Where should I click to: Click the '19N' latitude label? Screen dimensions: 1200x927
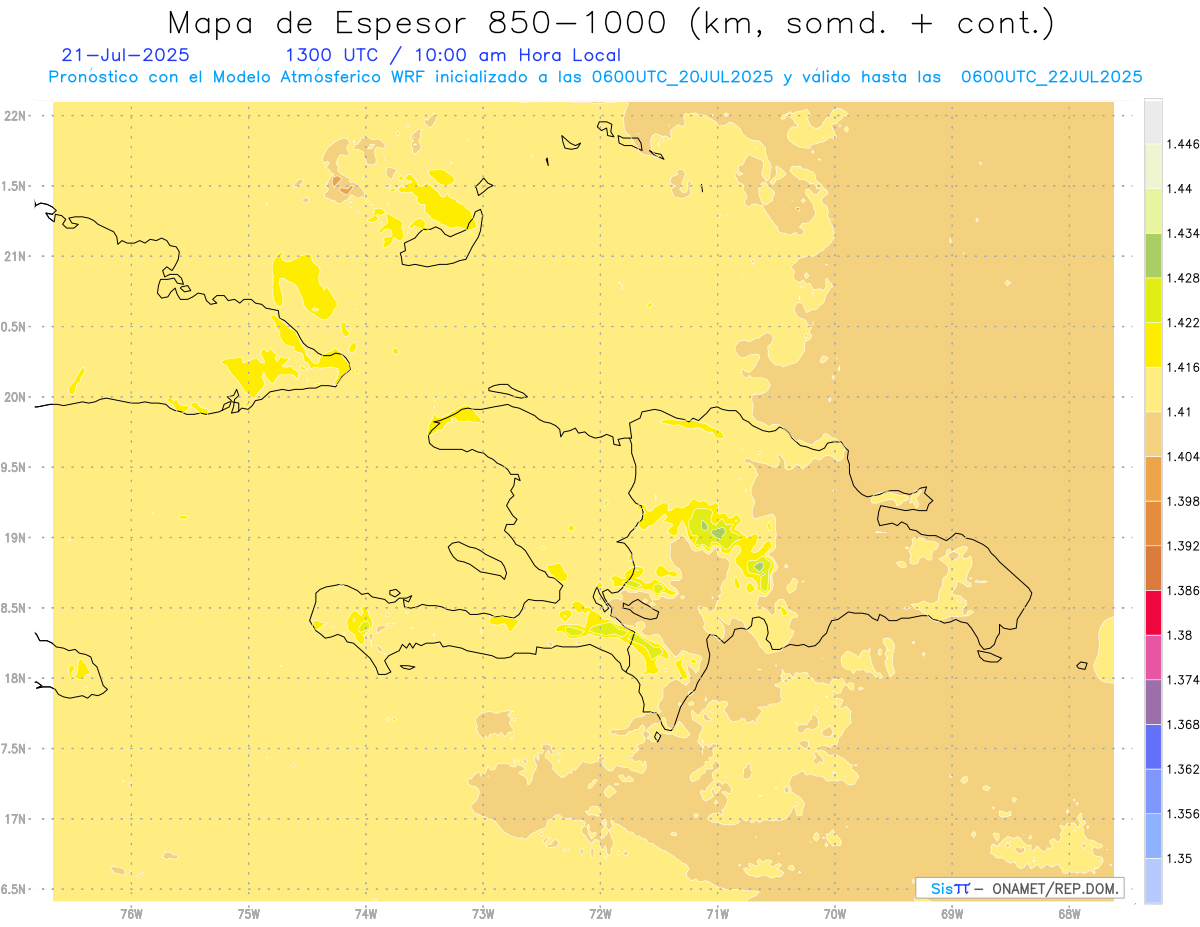[16, 537]
